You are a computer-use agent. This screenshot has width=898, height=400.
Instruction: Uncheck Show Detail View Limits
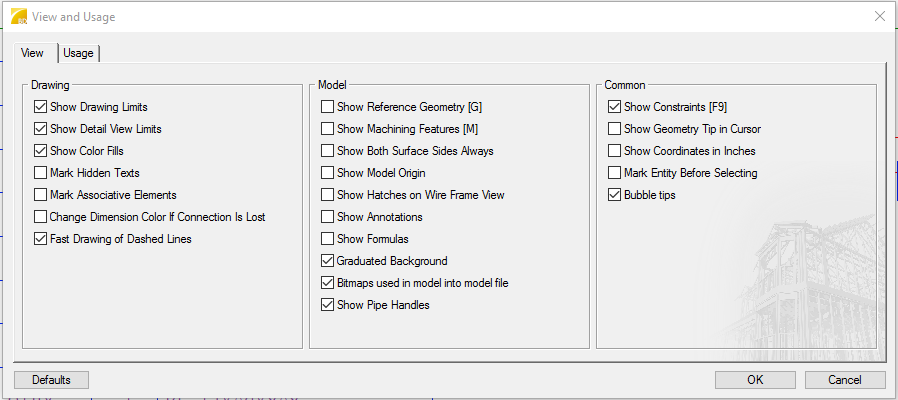click(x=41, y=129)
